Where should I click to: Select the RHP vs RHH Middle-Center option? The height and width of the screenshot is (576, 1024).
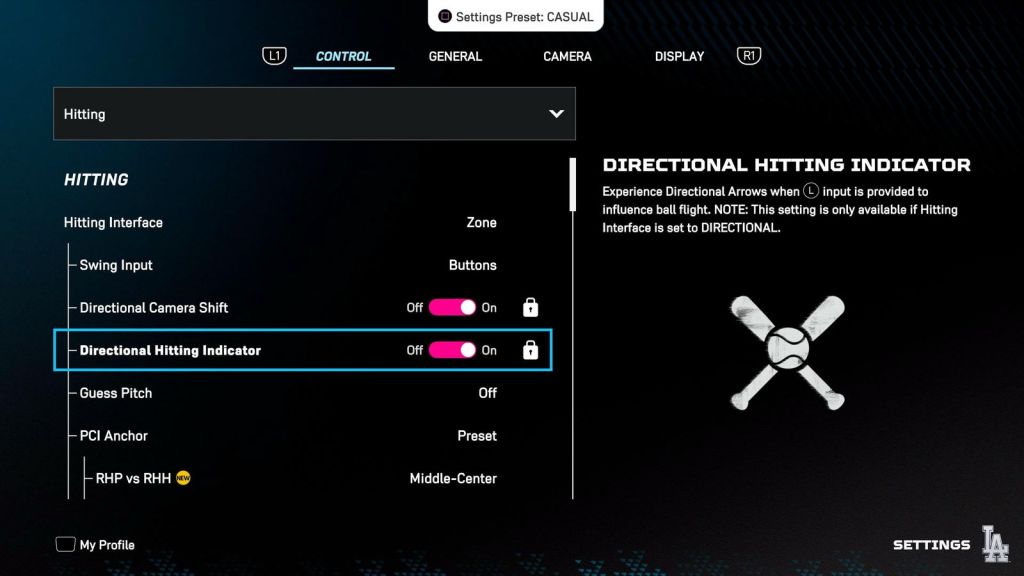pos(453,478)
